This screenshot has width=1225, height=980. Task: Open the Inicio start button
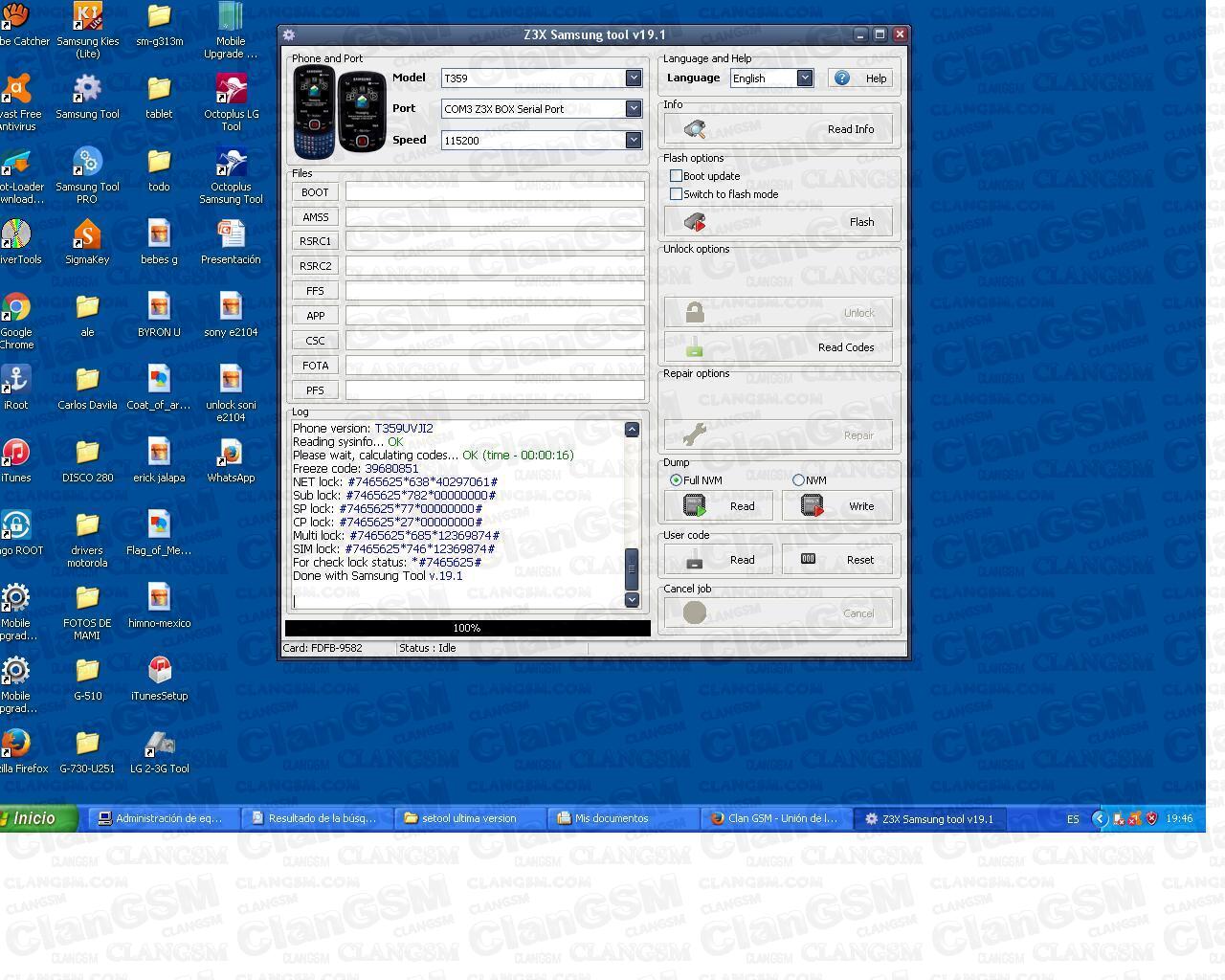point(38,817)
